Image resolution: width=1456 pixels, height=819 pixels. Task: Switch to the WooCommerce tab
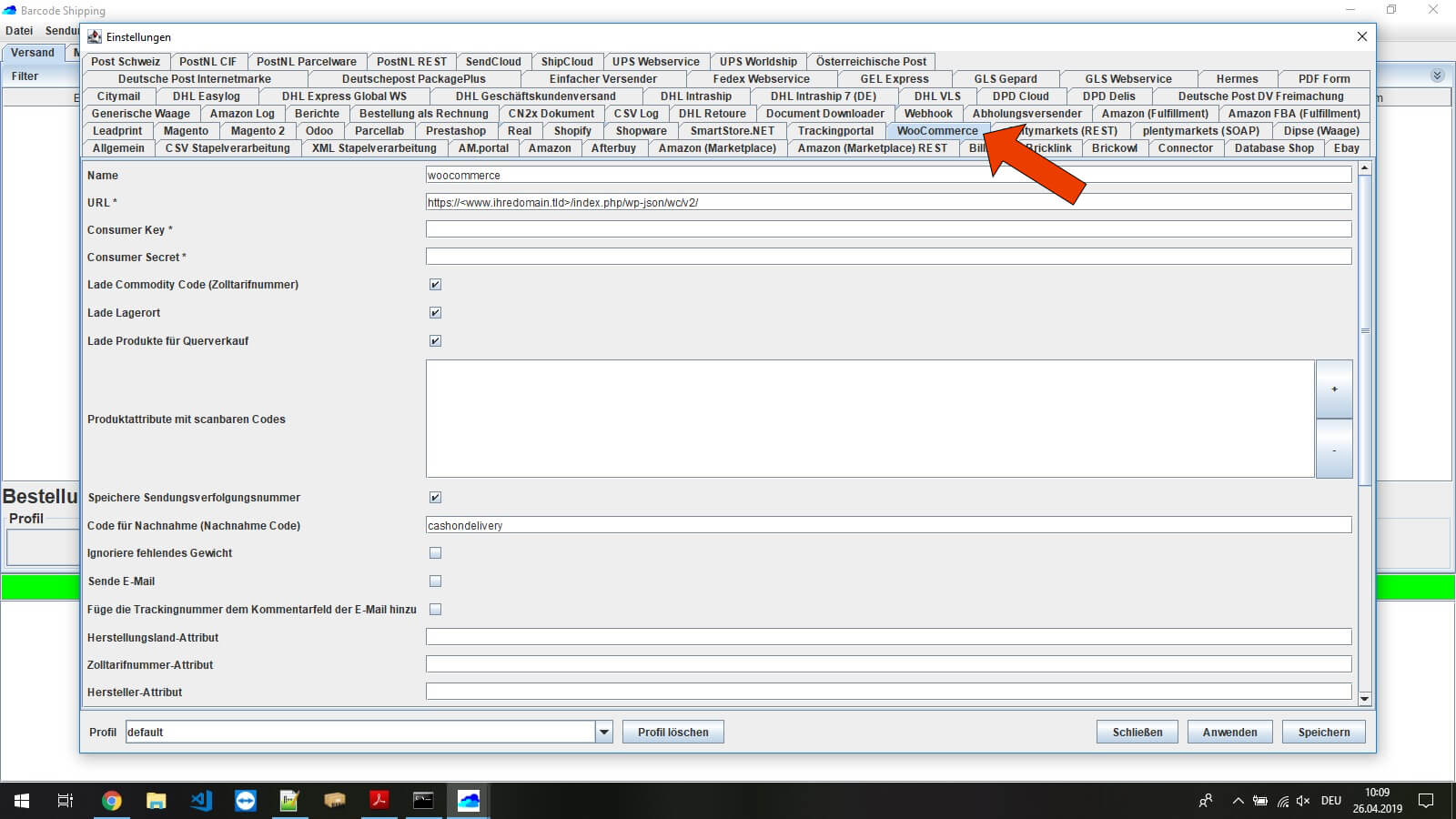[x=937, y=131]
